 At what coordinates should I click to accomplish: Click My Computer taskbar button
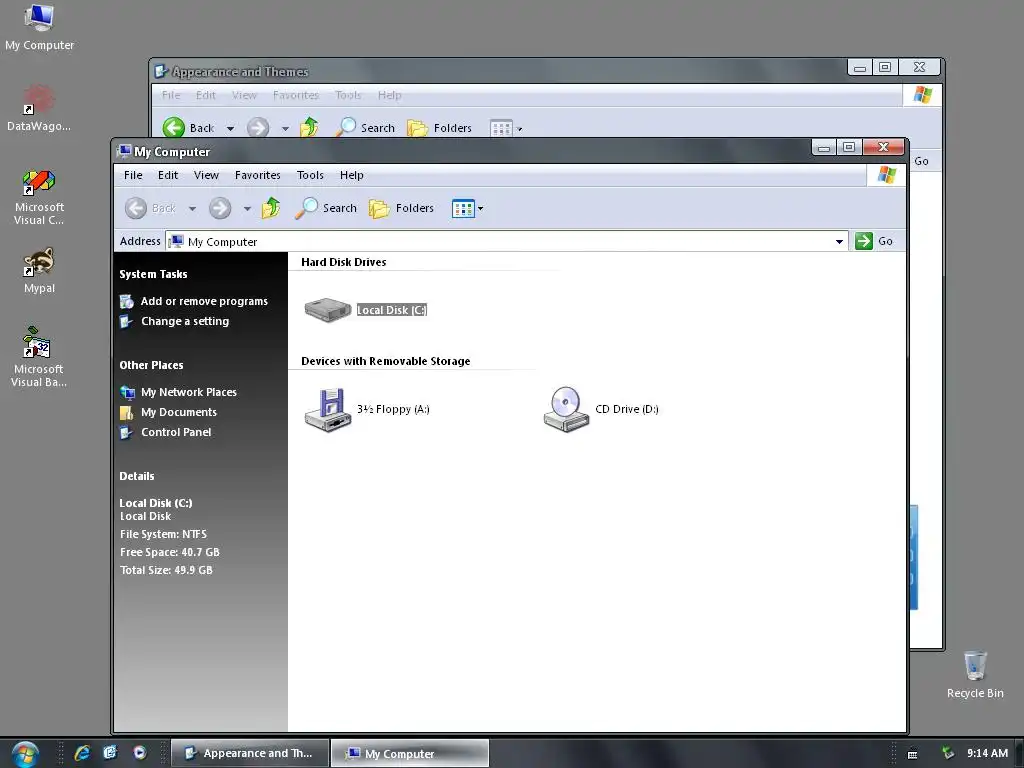410,753
